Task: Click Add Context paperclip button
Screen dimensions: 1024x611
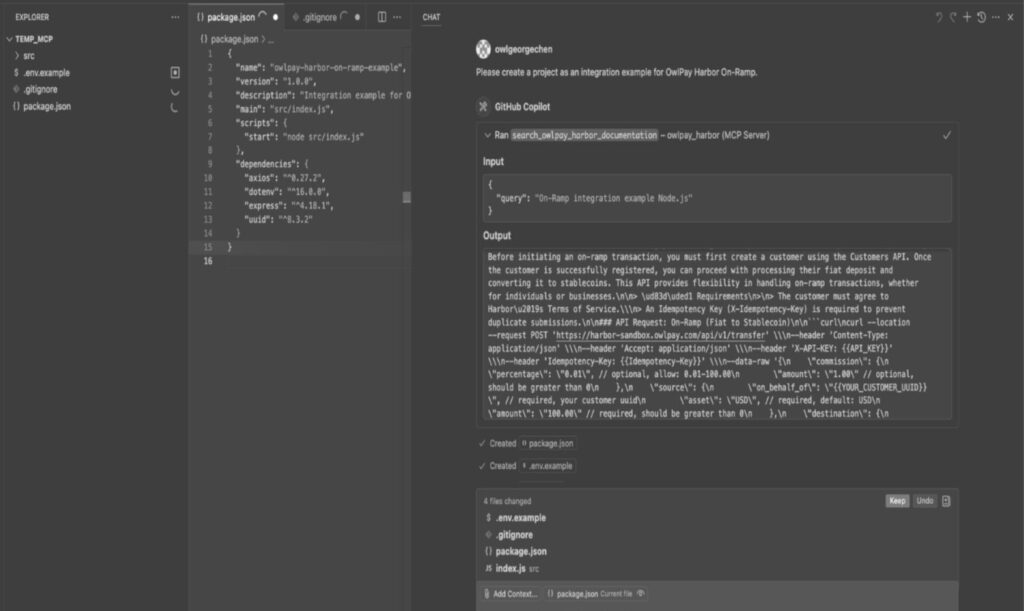Action: click(511, 593)
